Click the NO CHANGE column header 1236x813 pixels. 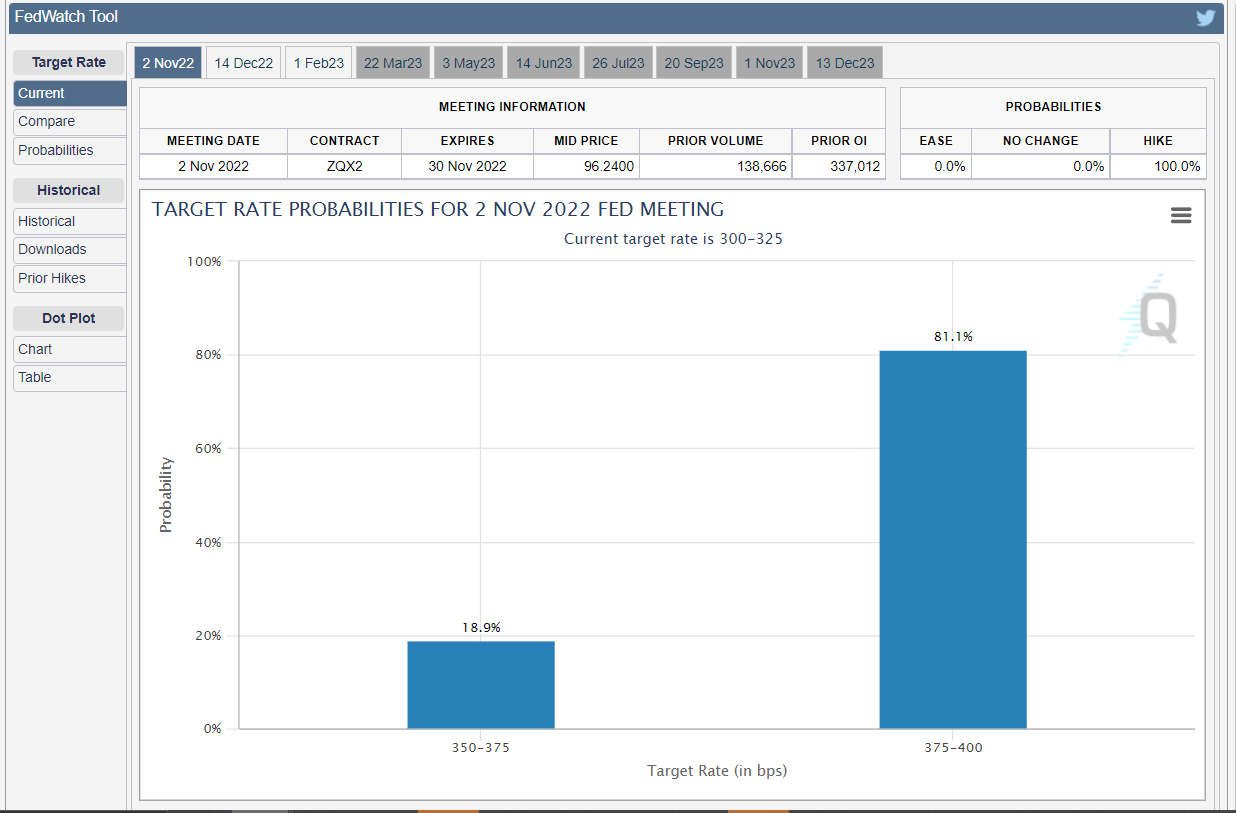[x=1040, y=141]
